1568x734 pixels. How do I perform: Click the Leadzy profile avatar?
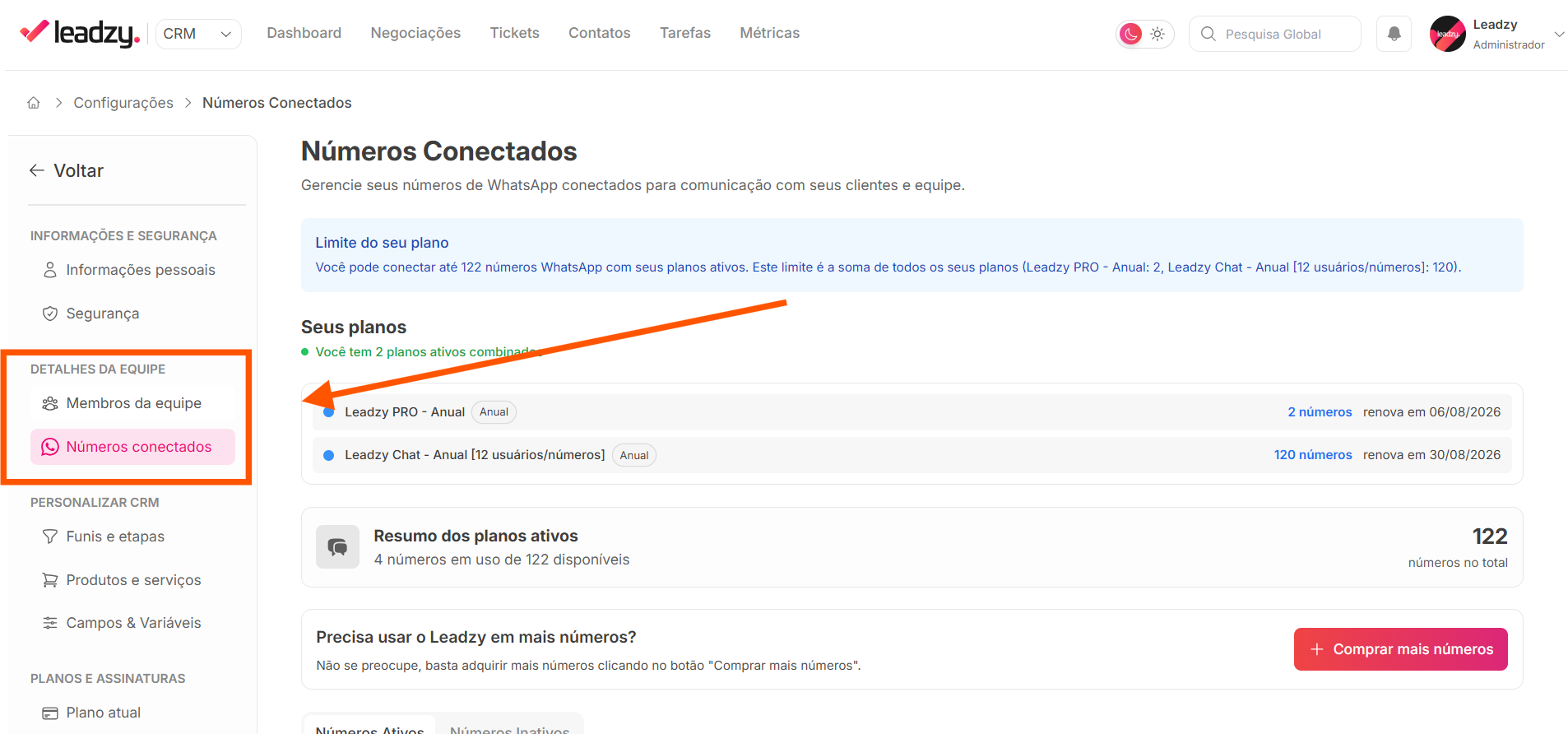(1447, 34)
